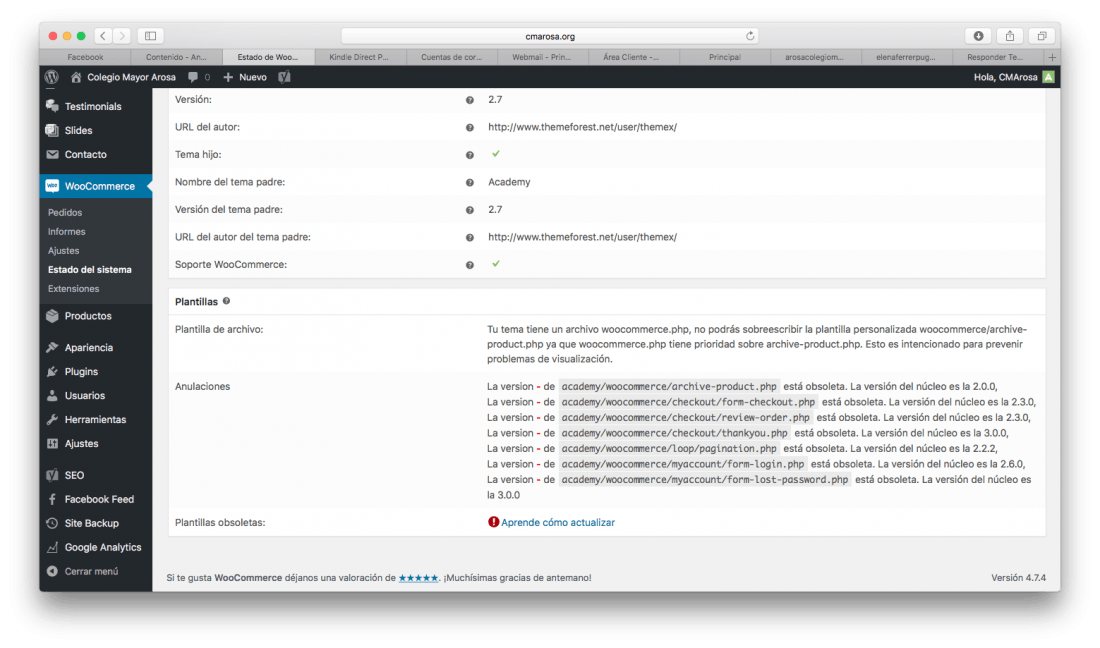1100x648 pixels.
Task: Switch to the Webmail tab
Action: tap(542, 57)
